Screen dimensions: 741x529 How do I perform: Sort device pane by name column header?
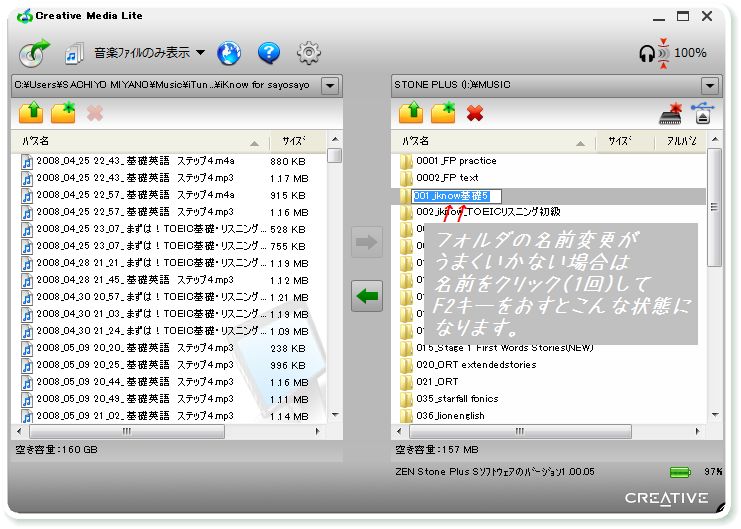pyautogui.click(x=493, y=141)
